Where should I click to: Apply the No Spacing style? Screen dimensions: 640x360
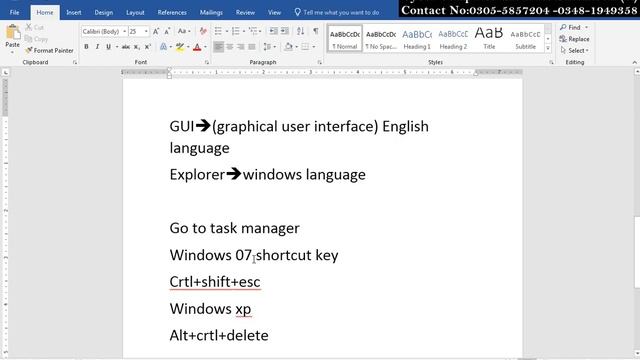click(381, 39)
